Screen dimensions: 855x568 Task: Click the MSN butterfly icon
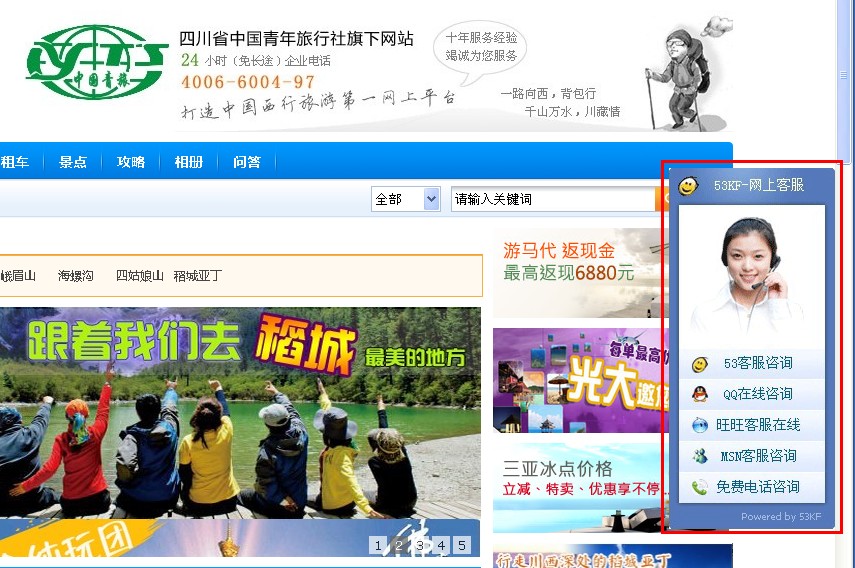(700, 457)
